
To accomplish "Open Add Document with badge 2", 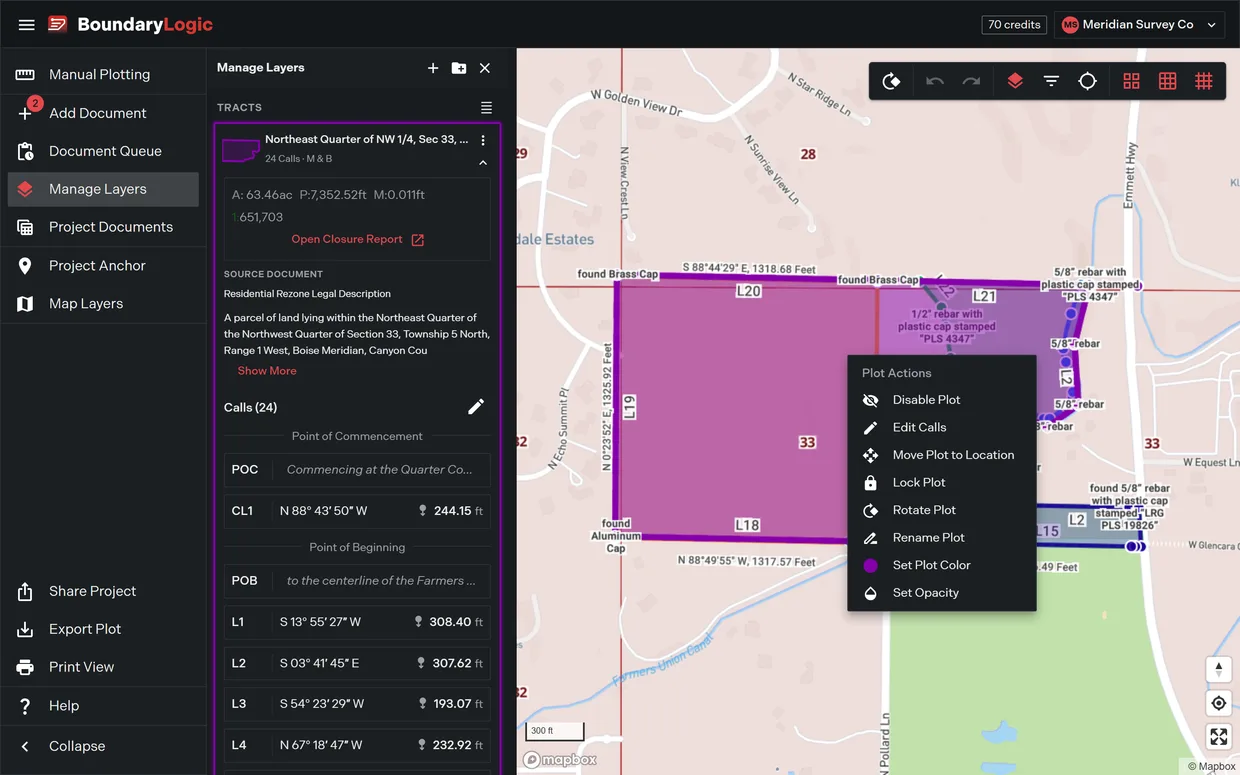I will (103, 113).
